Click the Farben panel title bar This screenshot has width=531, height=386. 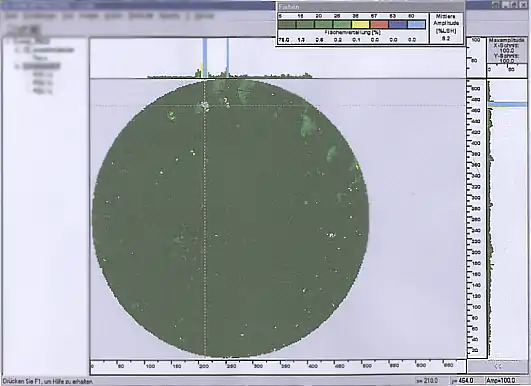(x=370, y=6)
